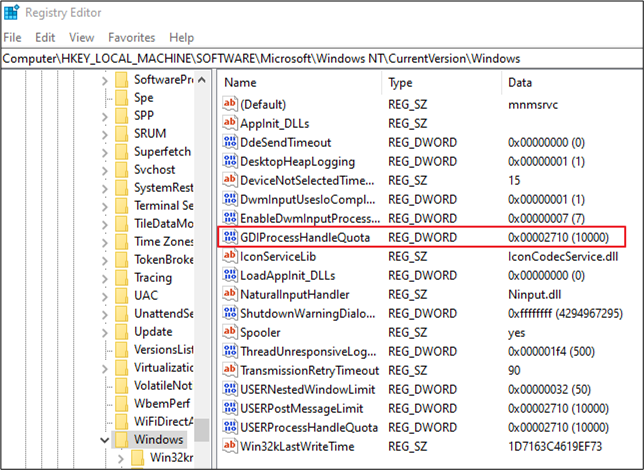This screenshot has width=644, height=470.
Task: Expand the Time Zones key chevron
Action: (105, 242)
